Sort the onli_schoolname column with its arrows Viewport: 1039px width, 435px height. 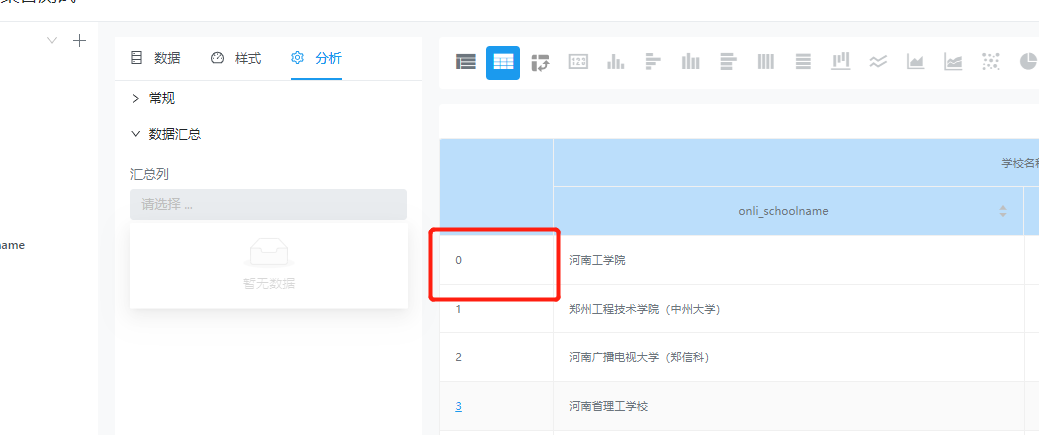pyautogui.click(x=1003, y=212)
